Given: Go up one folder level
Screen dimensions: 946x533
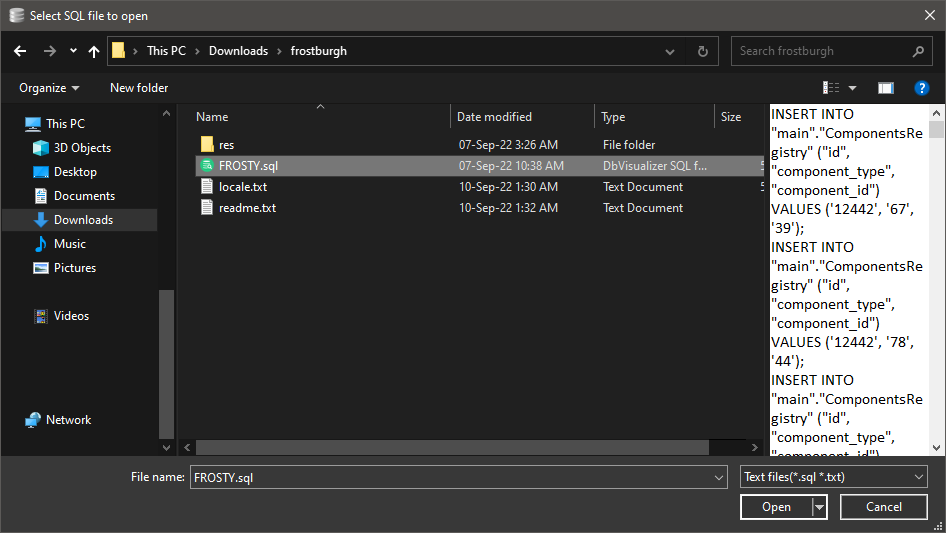Looking at the screenshot, I should (x=94, y=51).
